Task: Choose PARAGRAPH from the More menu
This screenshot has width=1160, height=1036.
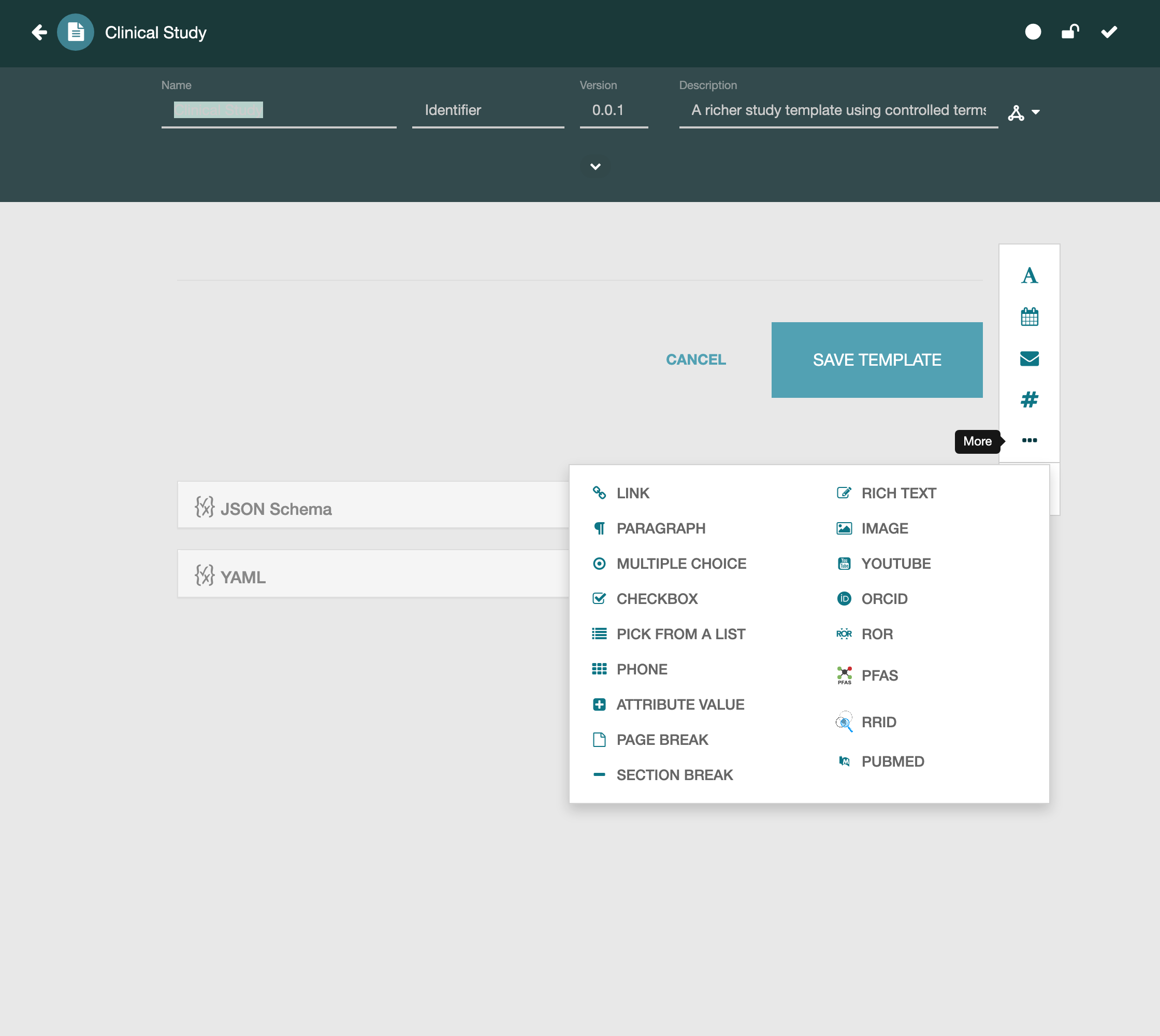Action: point(648,528)
